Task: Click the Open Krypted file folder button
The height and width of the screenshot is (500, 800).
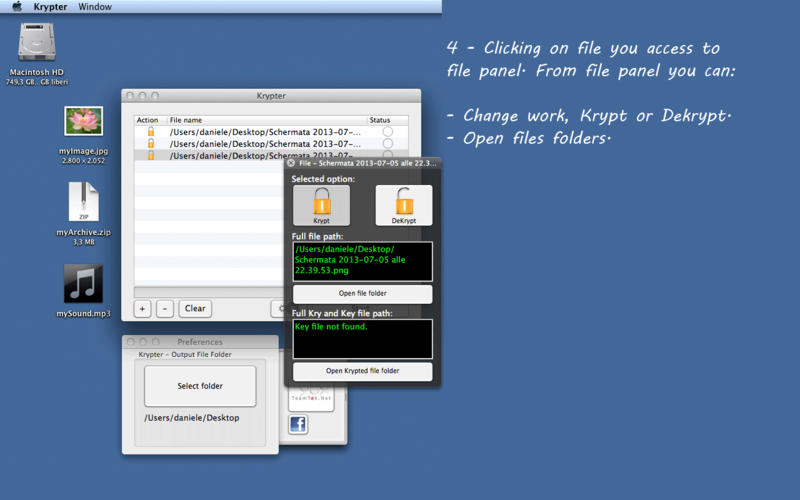Action: (x=363, y=371)
